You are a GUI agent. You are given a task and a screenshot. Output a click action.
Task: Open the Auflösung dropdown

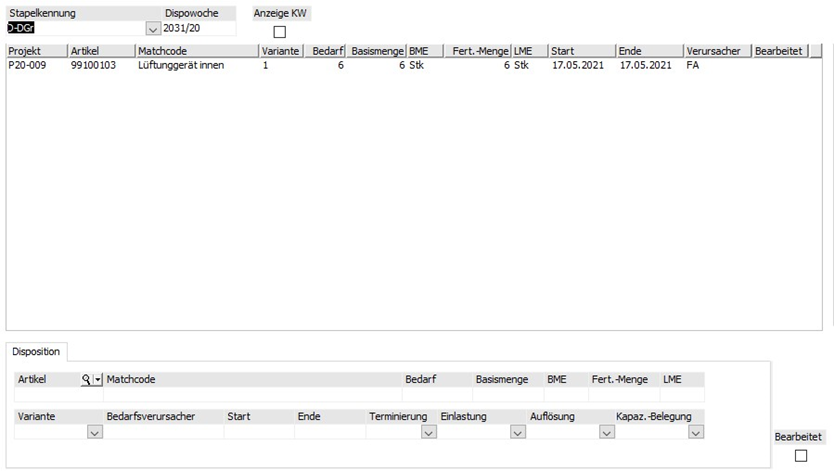[605, 432]
